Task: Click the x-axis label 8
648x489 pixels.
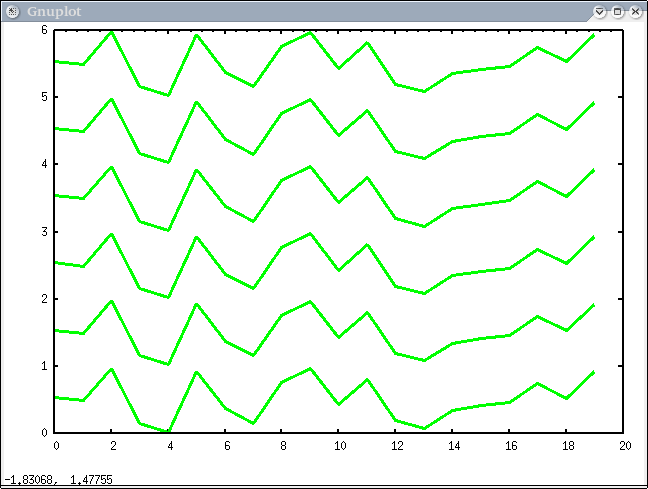Action: [x=283, y=446]
